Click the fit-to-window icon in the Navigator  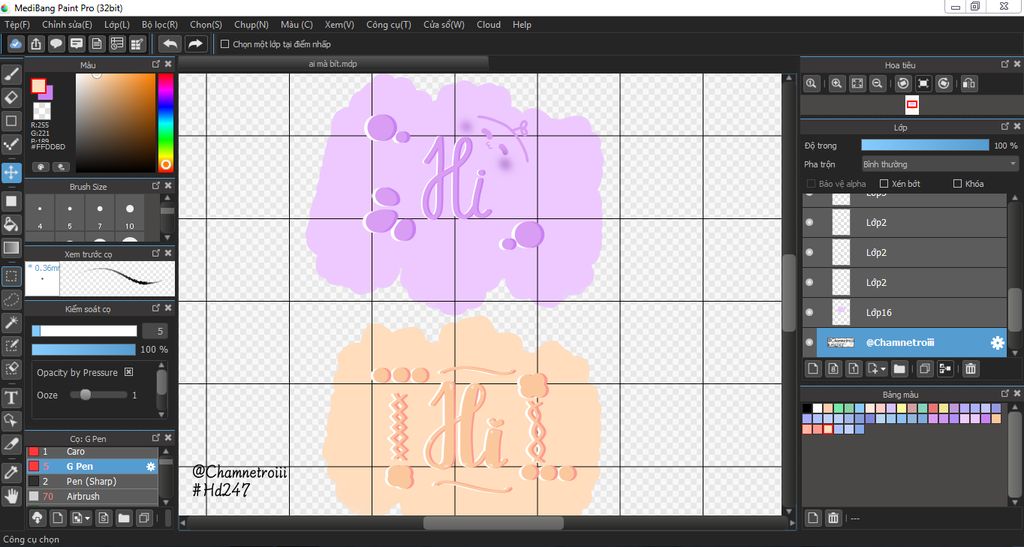tap(857, 83)
